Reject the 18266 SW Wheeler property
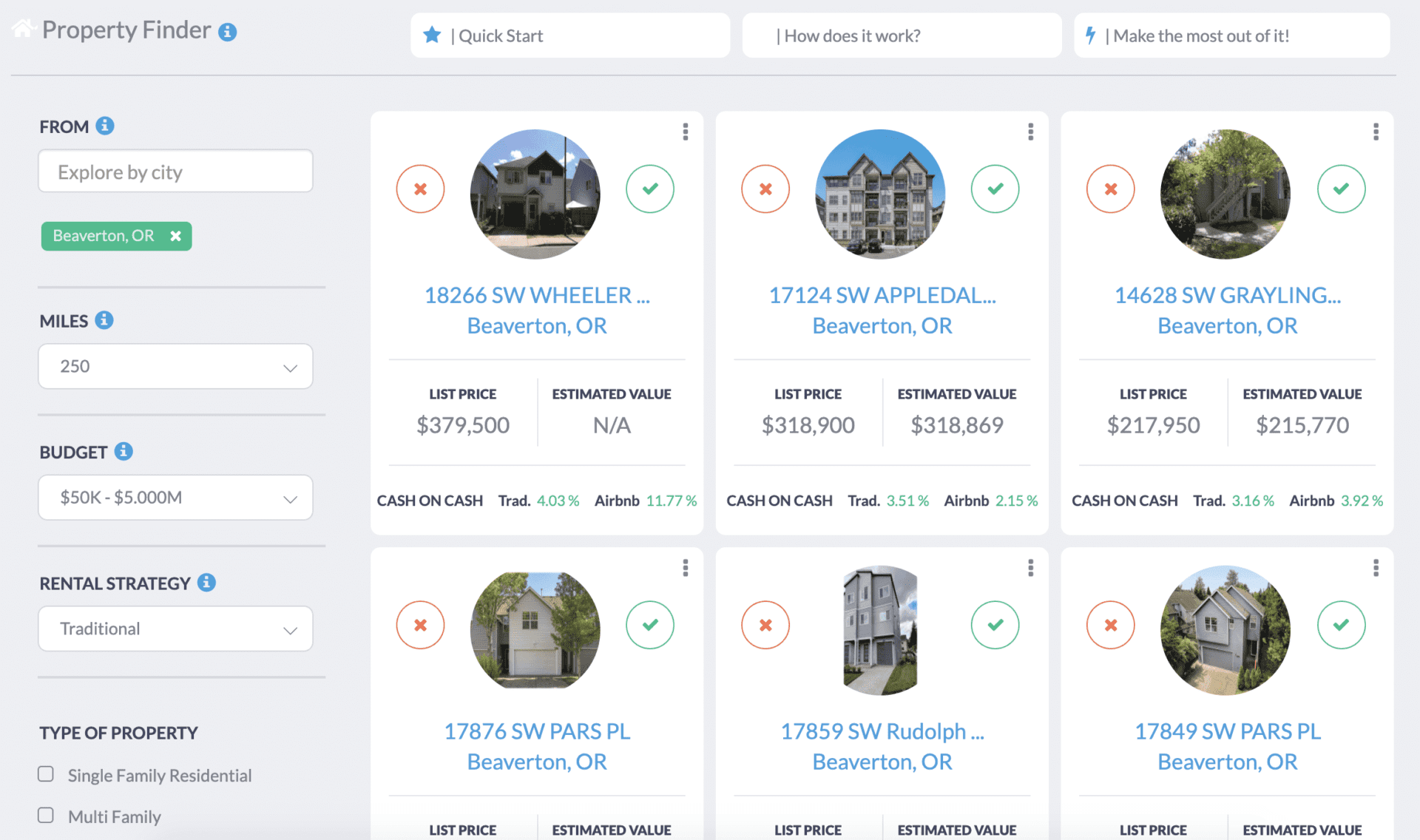Viewport: 1420px width, 840px height. click(x=420, y=189)
